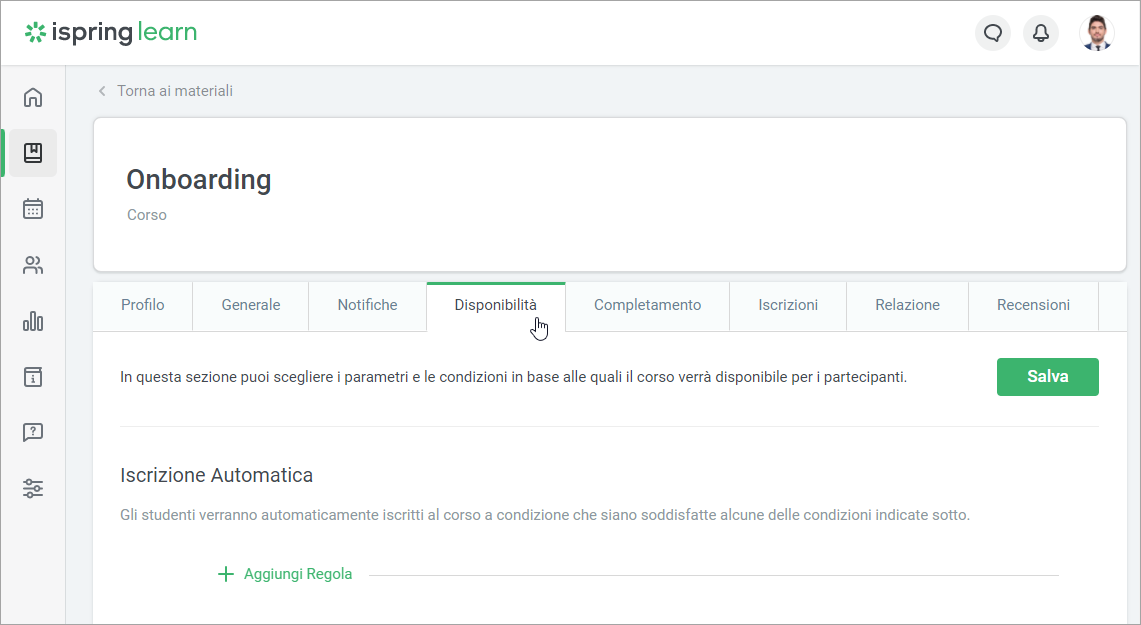This screenshot has height=625, width=1141.
Task: Click the user profile avatar
Action: (x=1096, y=33)
